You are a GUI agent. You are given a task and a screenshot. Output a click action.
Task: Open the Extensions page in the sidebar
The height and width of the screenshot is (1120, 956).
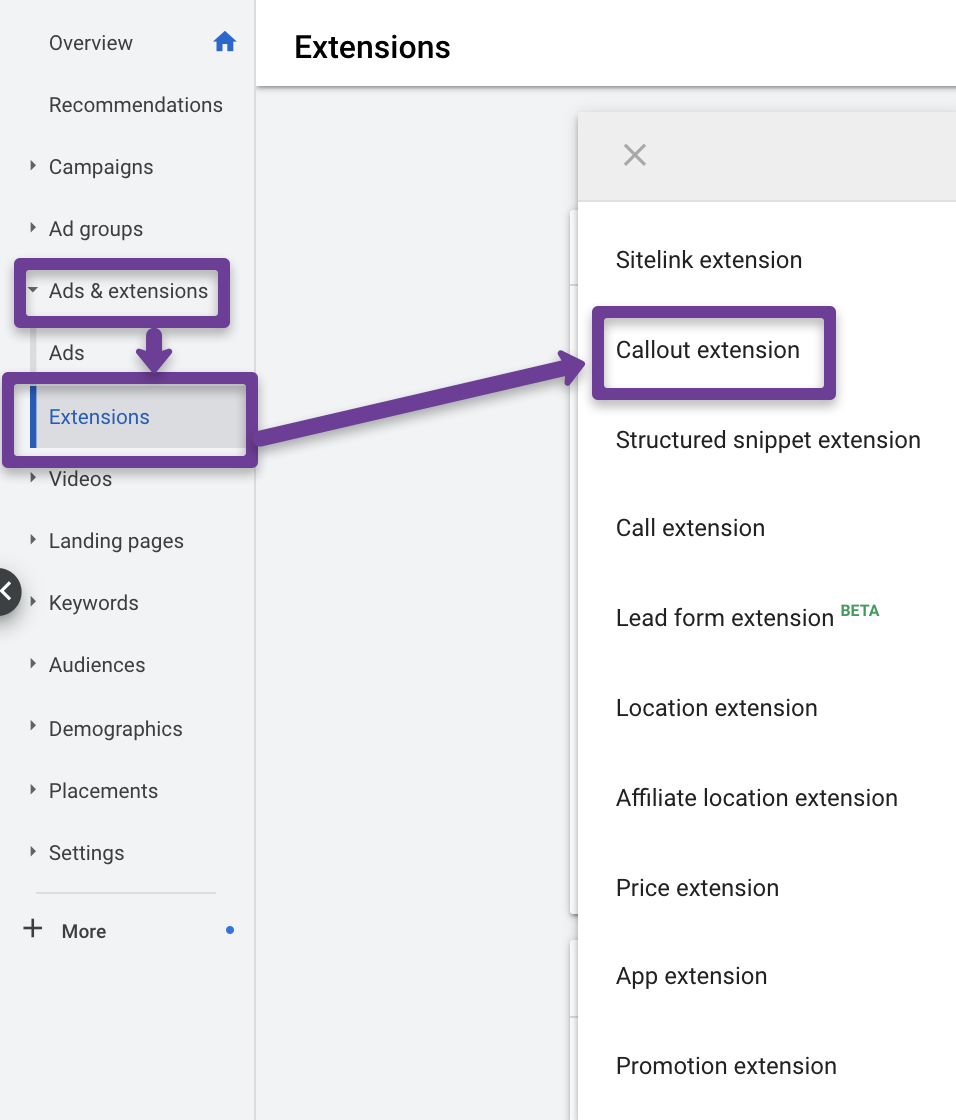tap(99, 417)
